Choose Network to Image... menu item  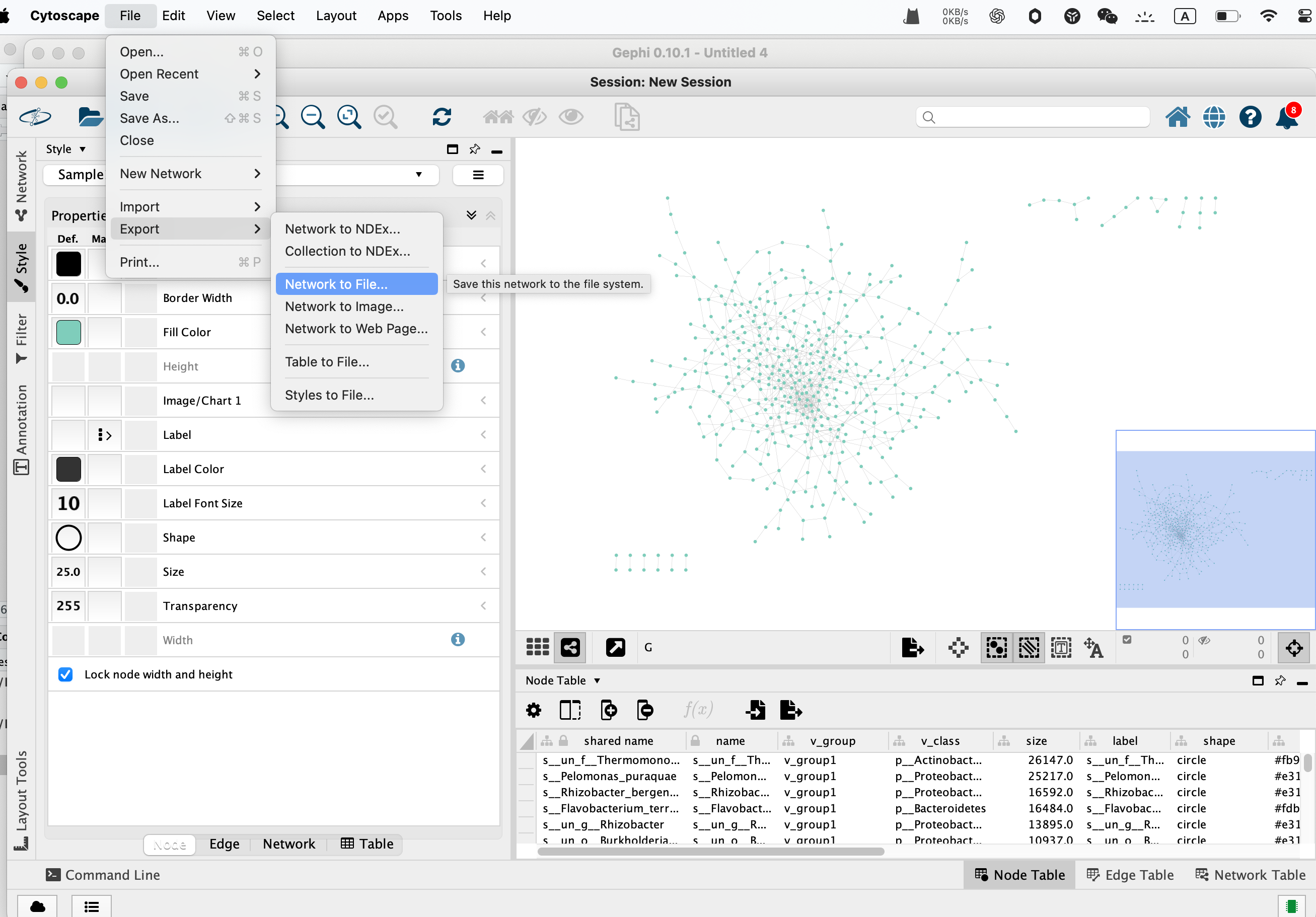click(x=356, y=307)
